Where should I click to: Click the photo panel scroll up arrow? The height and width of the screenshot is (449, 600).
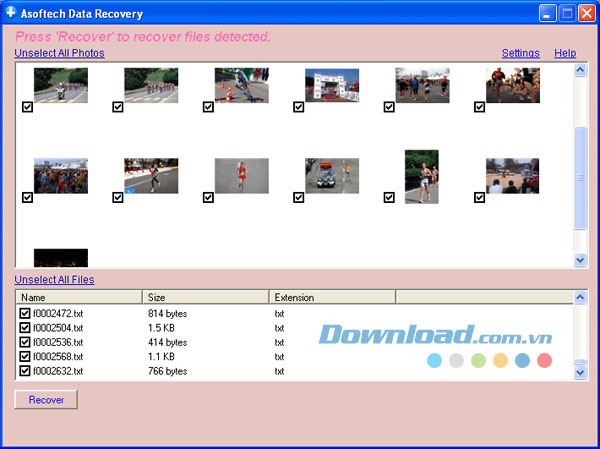tap(580, 70)
